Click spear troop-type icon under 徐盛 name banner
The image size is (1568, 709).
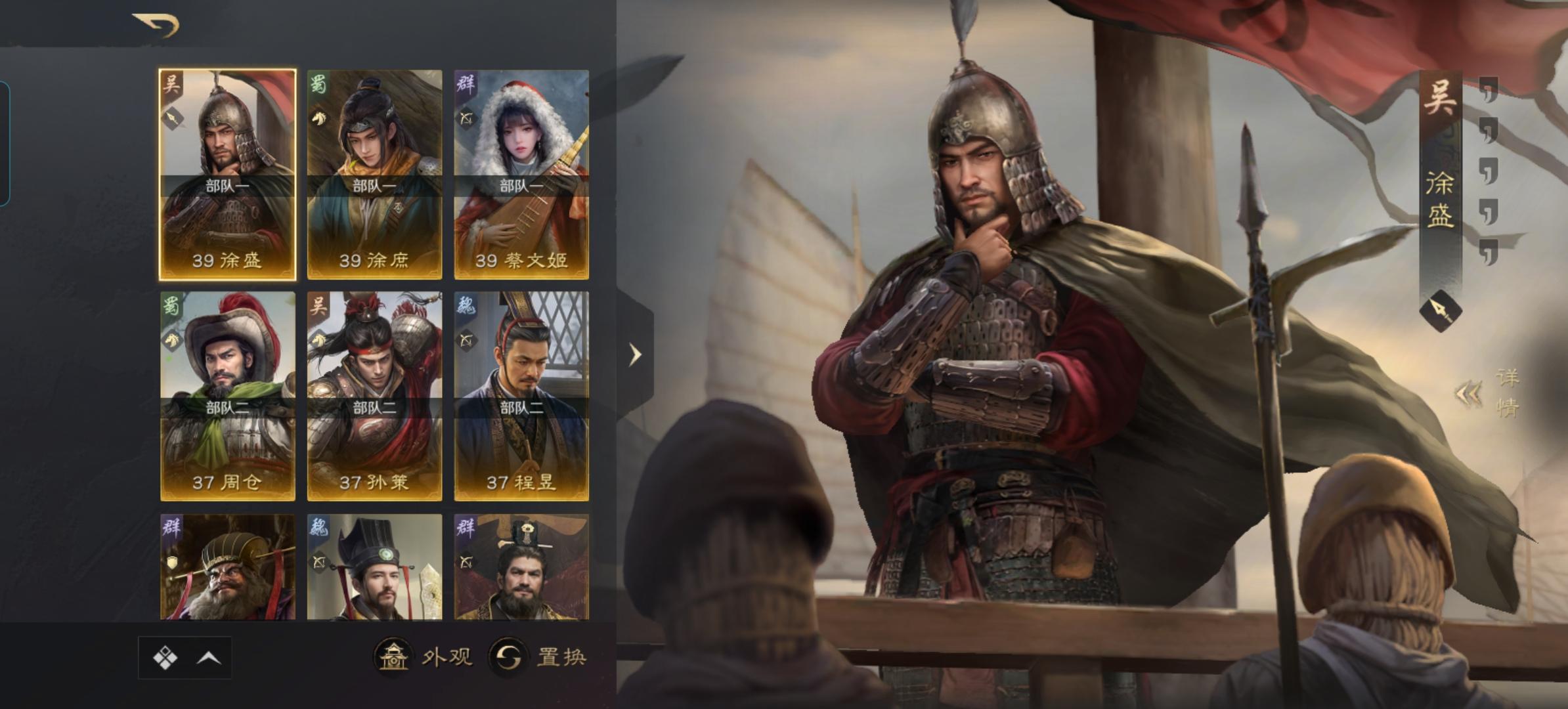tap(1441, 311)
